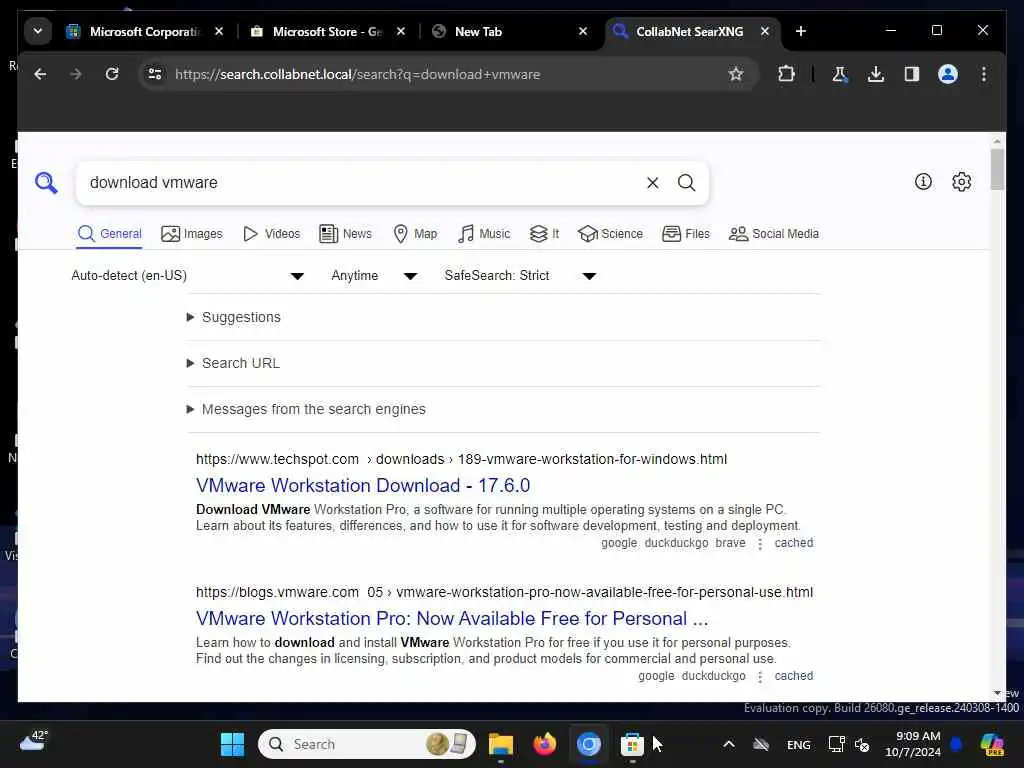The image size is (1024, 768).
Task: Go back with the browser arrow
Action: (x=40, y=74)
